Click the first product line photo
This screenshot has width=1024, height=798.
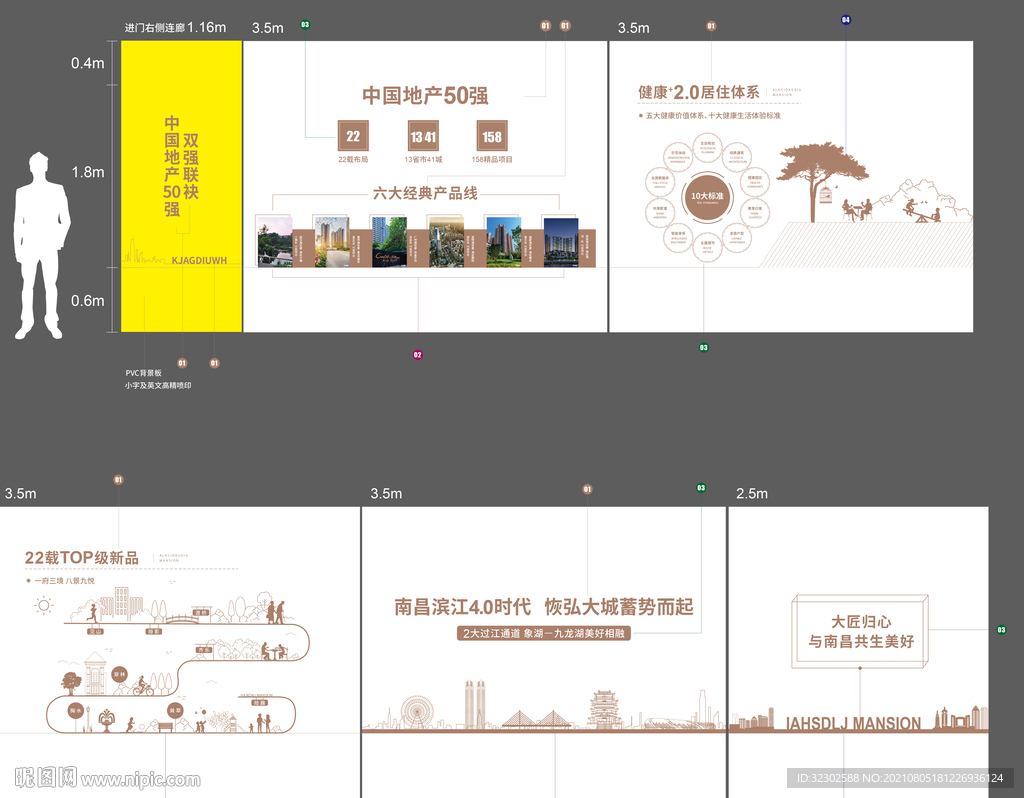pyautogui.click(x=274, y=241)
